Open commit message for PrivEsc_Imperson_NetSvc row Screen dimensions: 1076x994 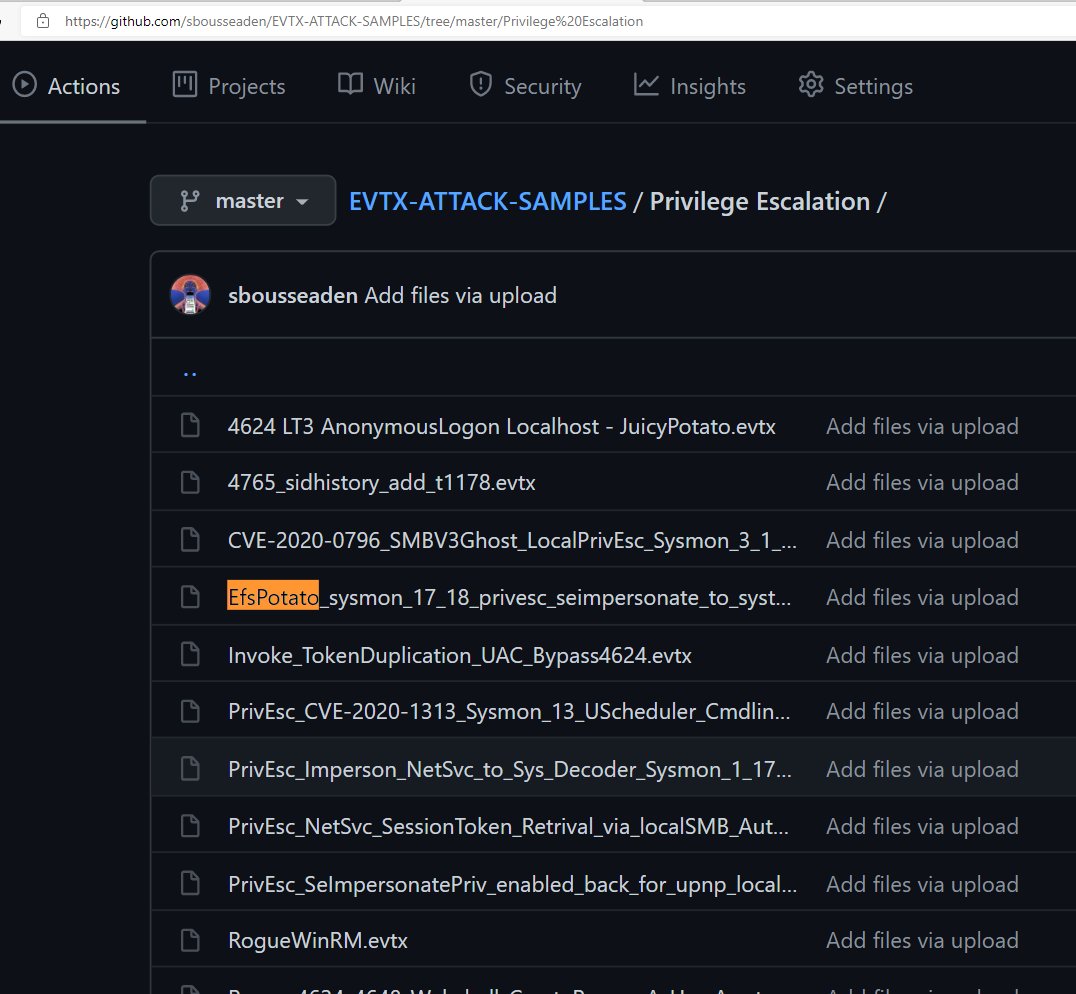pyautogui.click(x=922, y=769)
